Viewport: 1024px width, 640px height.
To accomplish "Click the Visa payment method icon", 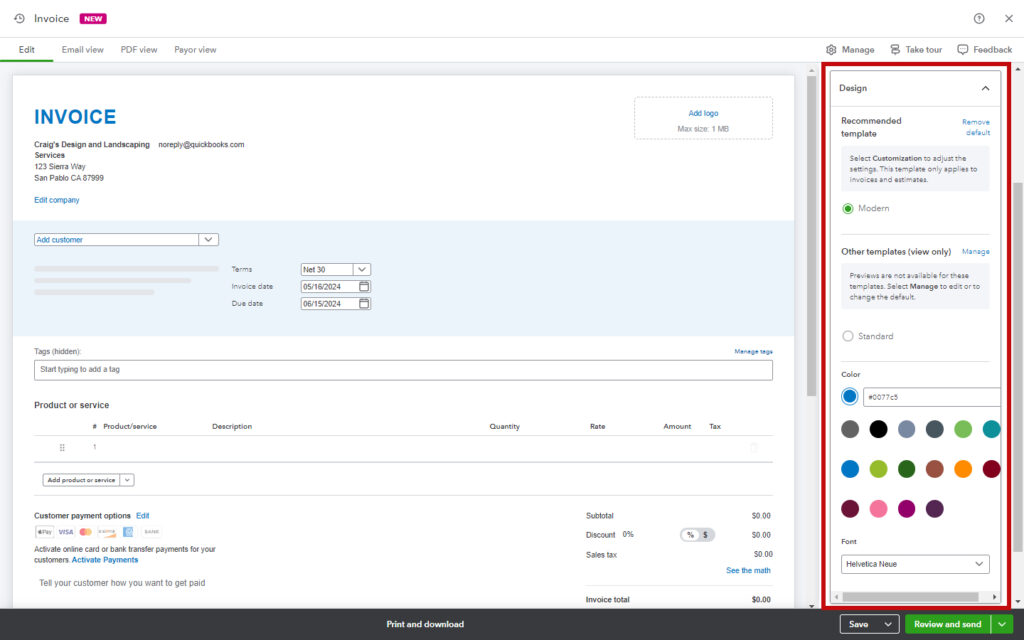I will point(65,531).
